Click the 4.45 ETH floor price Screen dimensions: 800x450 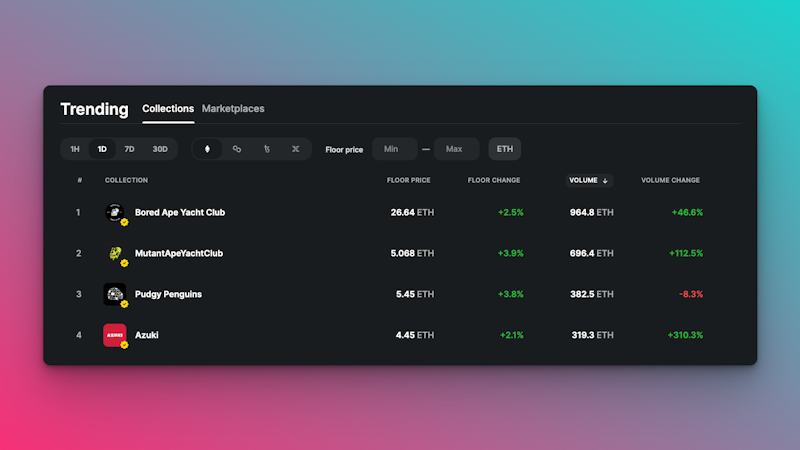[x=415, y=335]
